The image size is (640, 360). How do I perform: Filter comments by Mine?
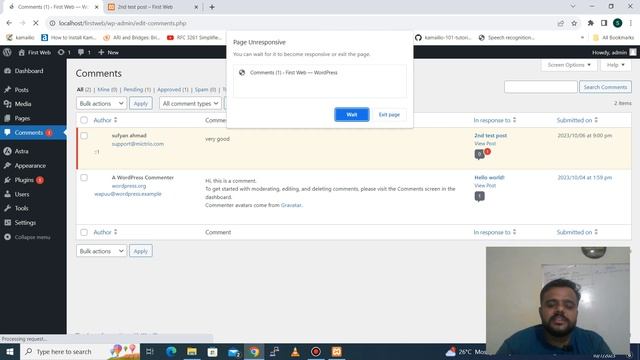(107, 89)
